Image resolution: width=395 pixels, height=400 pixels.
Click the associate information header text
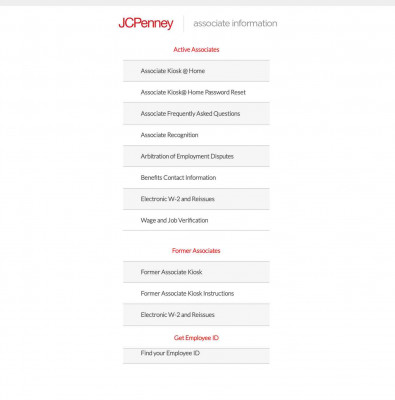click(235, 23)
